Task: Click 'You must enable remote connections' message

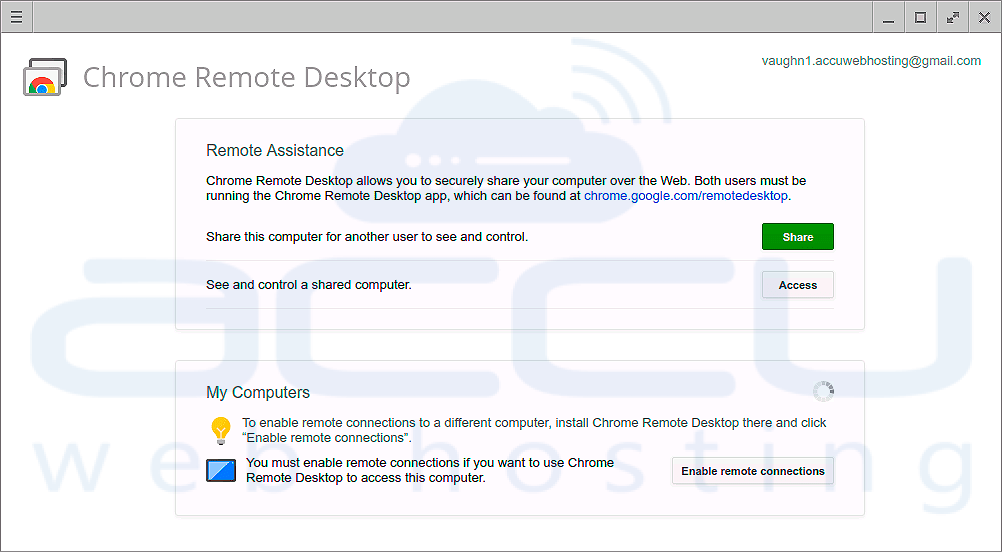Action: [x=430, y=470]
